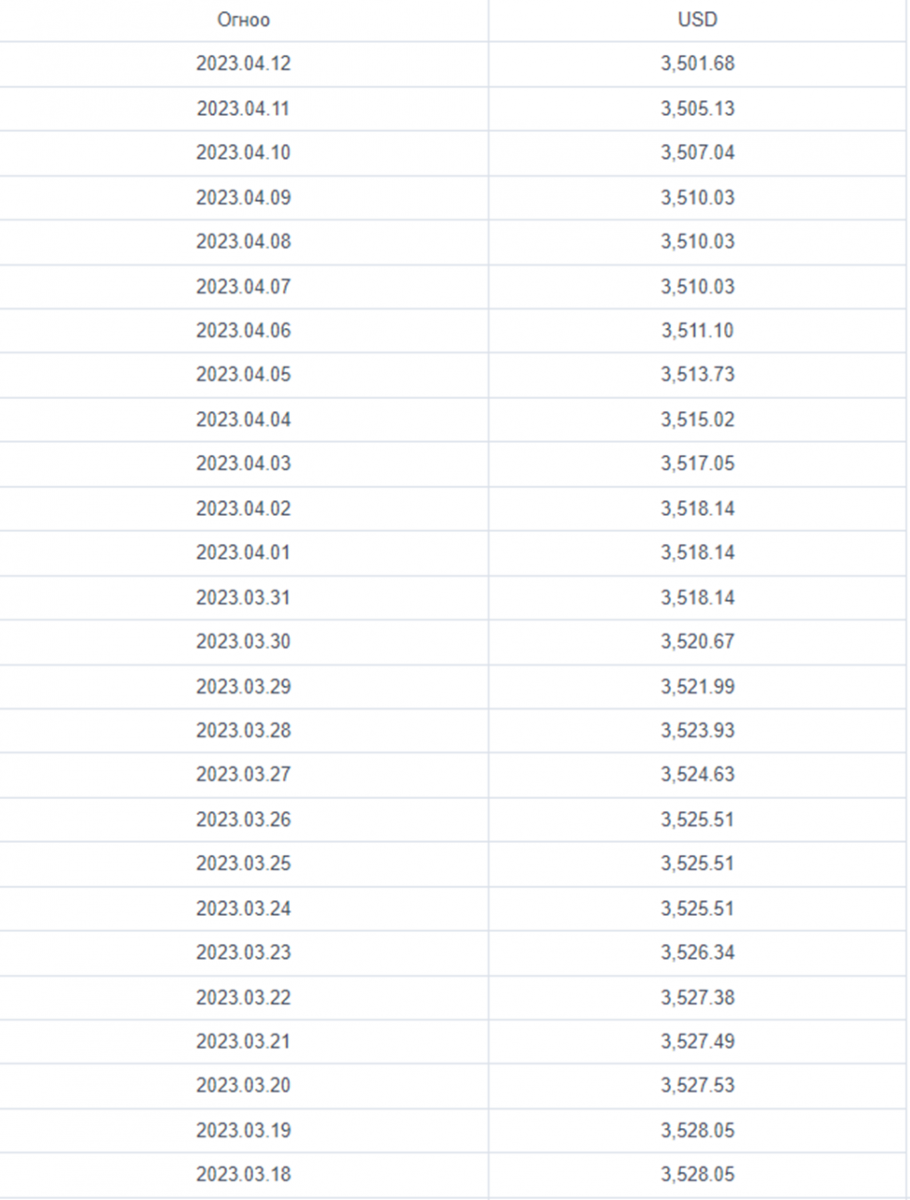The height and width of the screenshot is (1200, 910).
Task: Select the date cell 2023.04.06
Action: (x=243, y=330)
